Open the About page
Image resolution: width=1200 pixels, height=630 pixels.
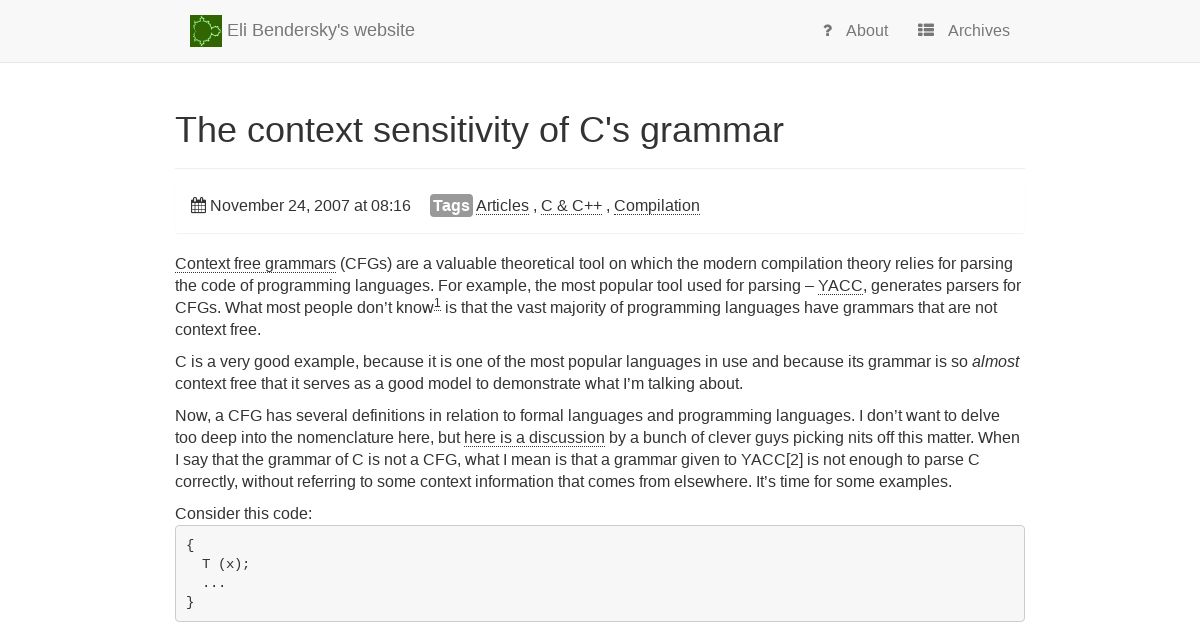point(867,31)
